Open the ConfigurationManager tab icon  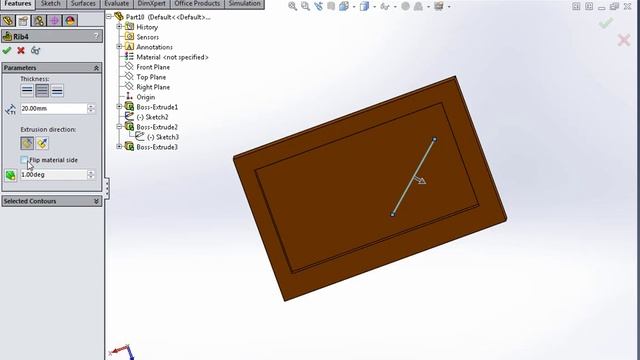[39, 20]
